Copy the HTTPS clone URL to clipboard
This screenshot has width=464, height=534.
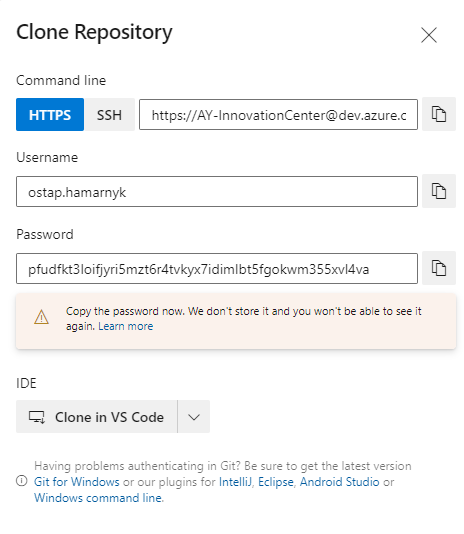pos(438,114)
